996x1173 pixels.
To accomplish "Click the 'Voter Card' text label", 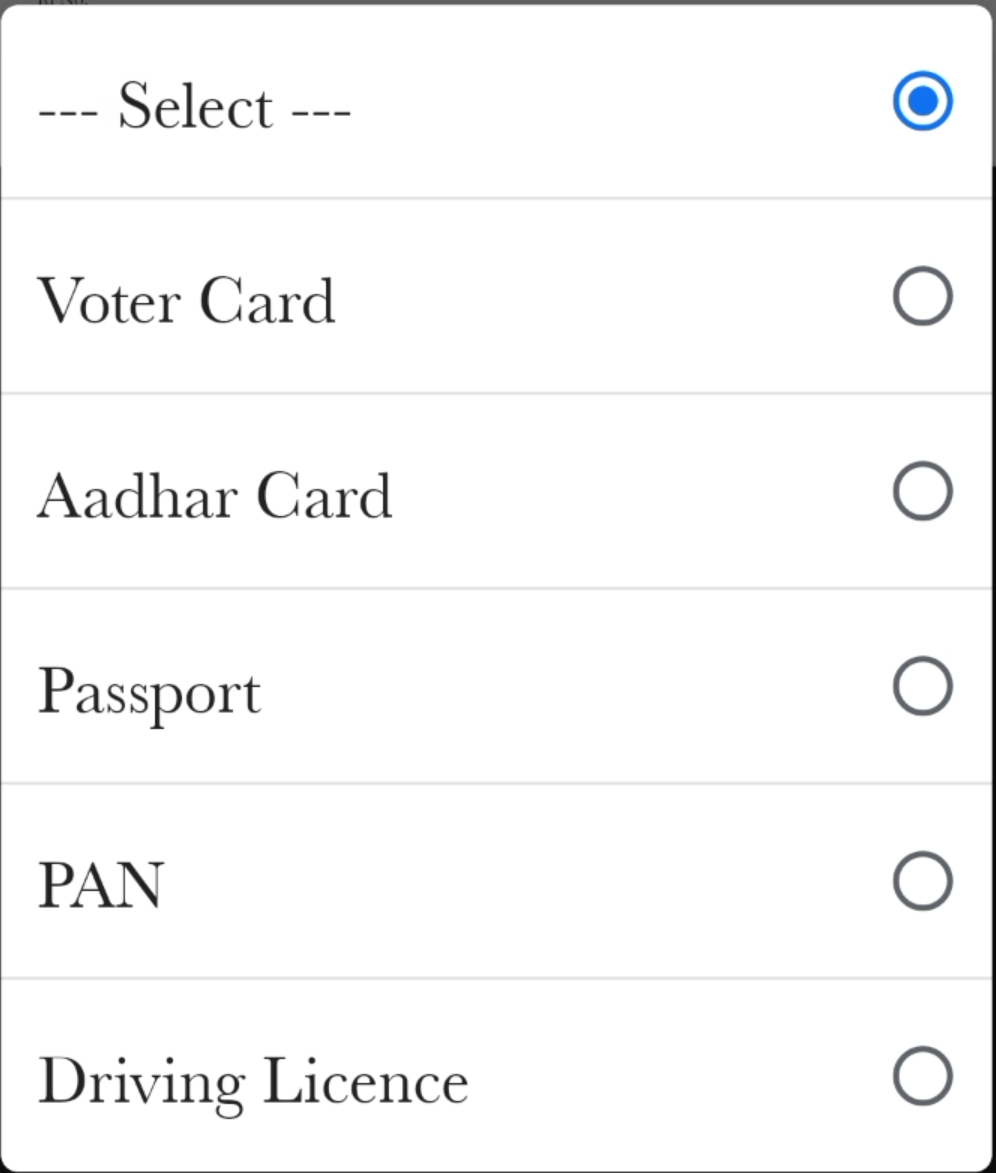I will (x=186, y=300).
